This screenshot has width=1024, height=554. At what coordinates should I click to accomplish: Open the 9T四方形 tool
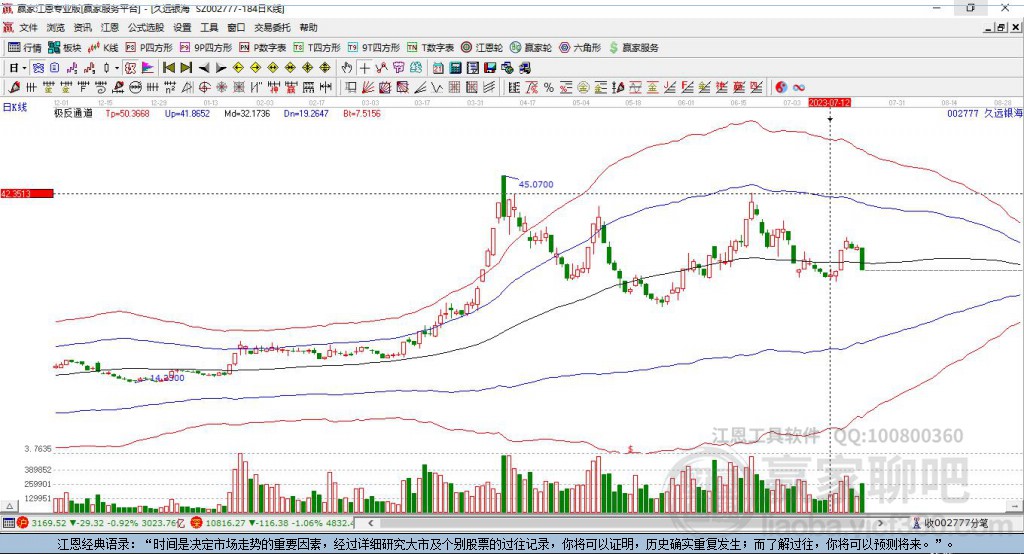tap(374, 48)
